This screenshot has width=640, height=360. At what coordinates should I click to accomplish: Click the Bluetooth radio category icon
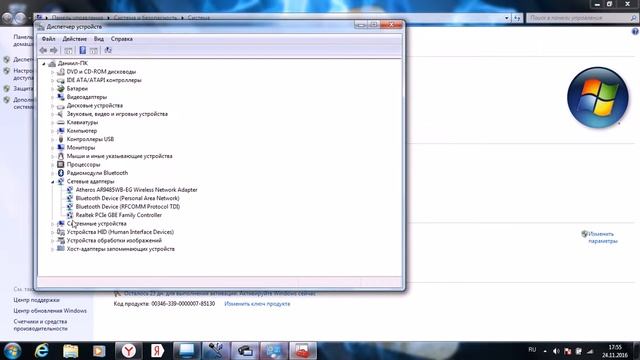61,173
